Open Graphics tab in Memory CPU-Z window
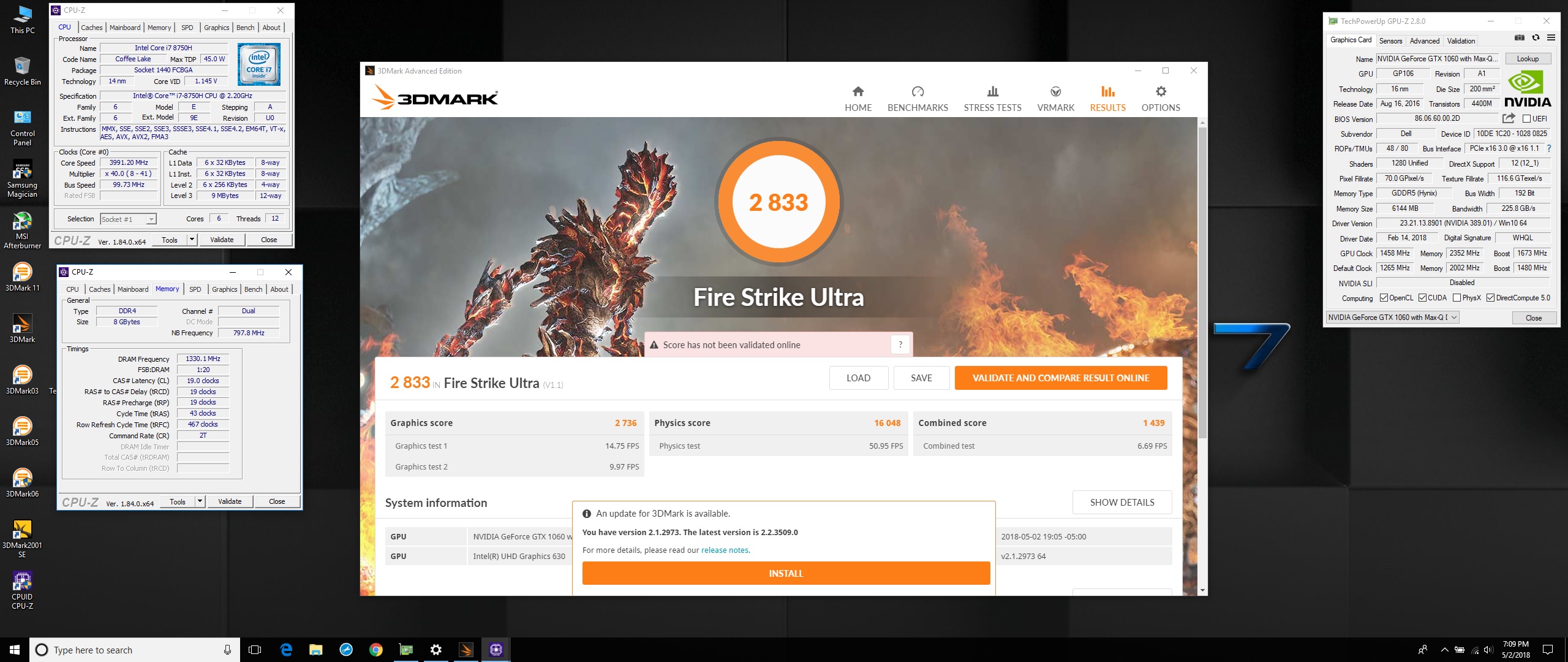 click(x=224, y=289)
